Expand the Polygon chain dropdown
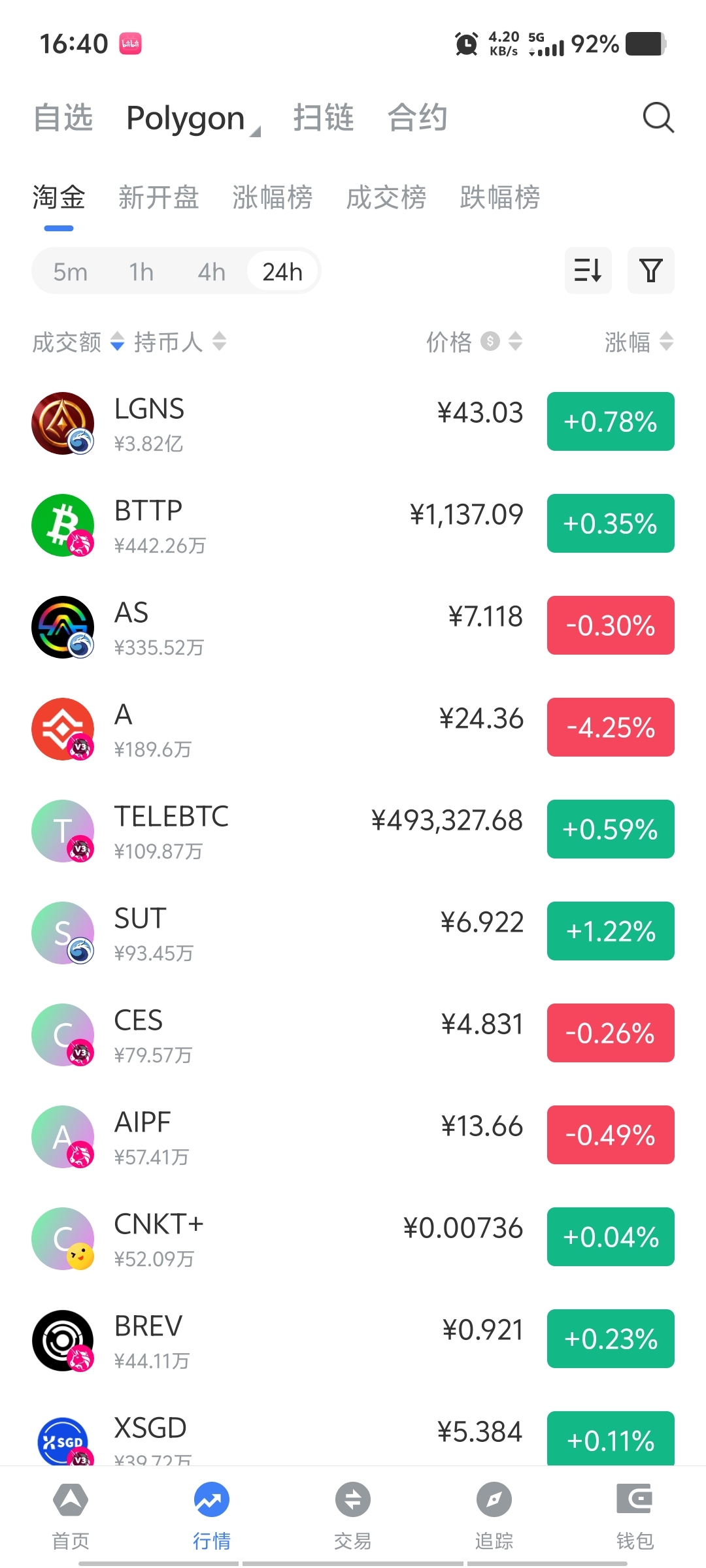The image size is (706, 1568). coord(193,119)
